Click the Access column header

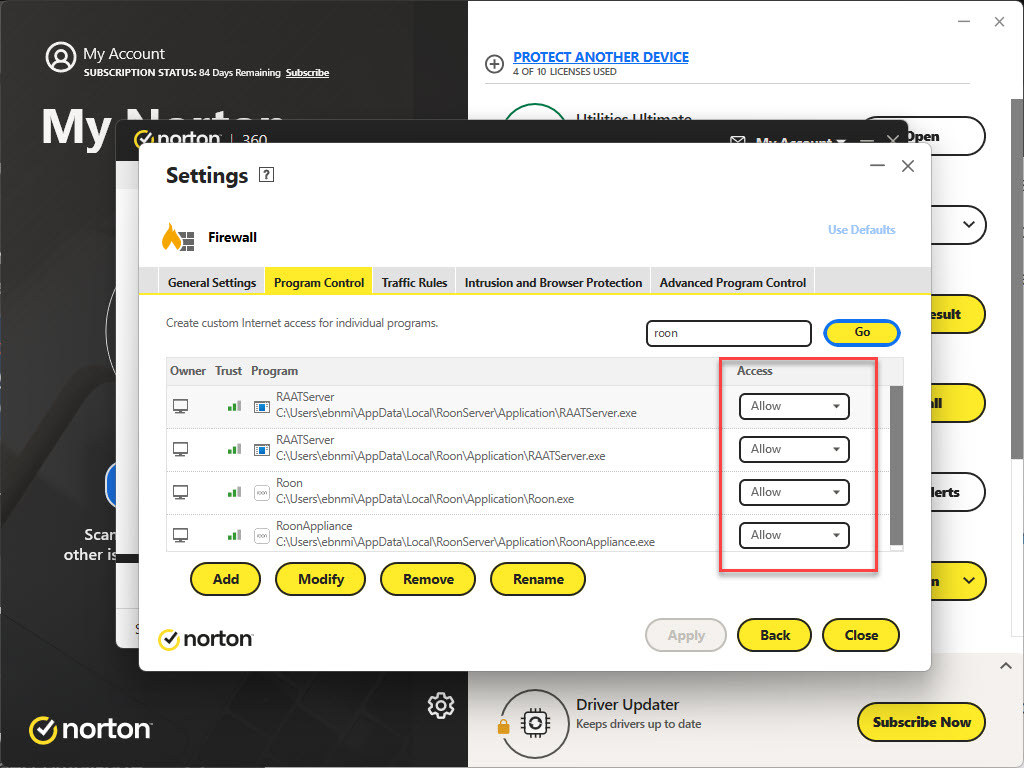click(754, 371)
